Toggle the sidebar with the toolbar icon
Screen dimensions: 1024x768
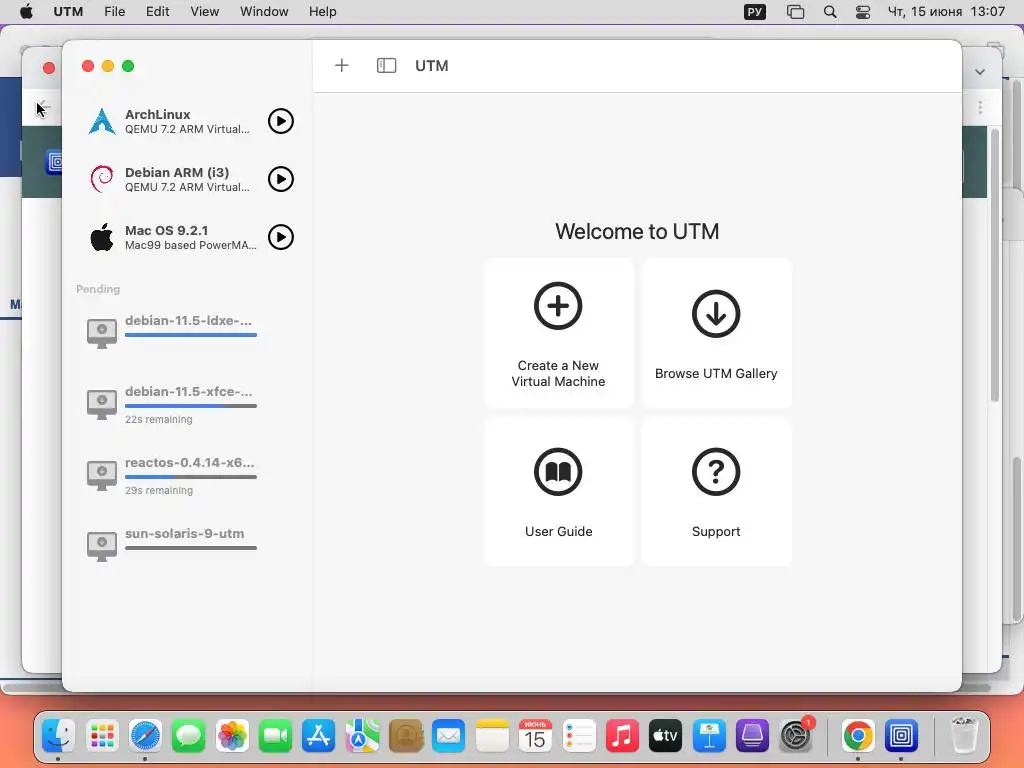pyautogui.click(x=387, y=65)
